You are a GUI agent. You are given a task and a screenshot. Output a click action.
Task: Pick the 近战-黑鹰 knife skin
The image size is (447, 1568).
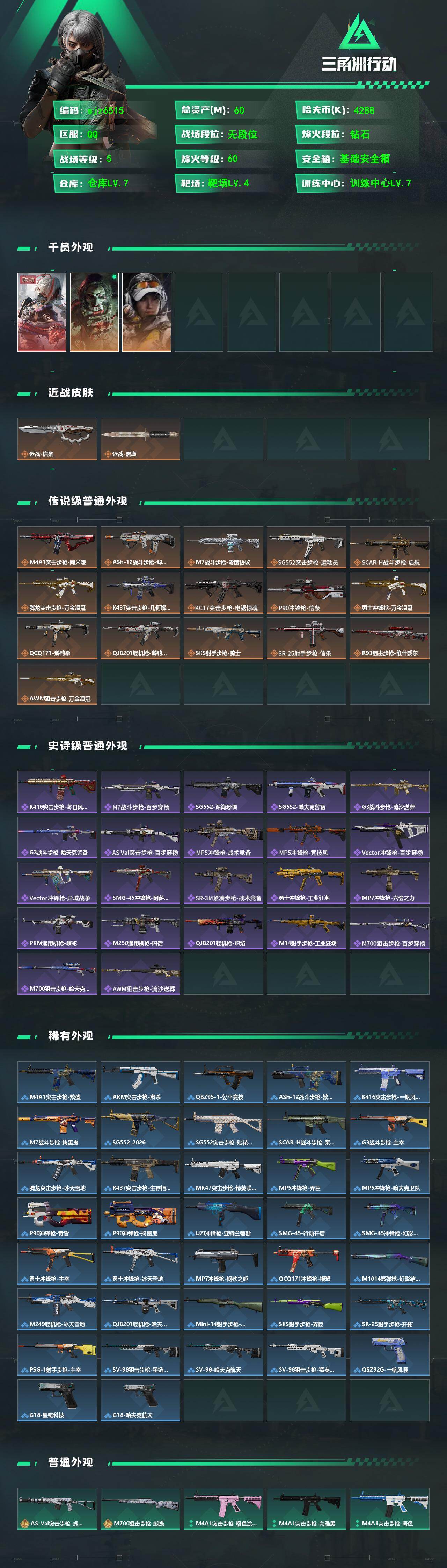point(140,438)
